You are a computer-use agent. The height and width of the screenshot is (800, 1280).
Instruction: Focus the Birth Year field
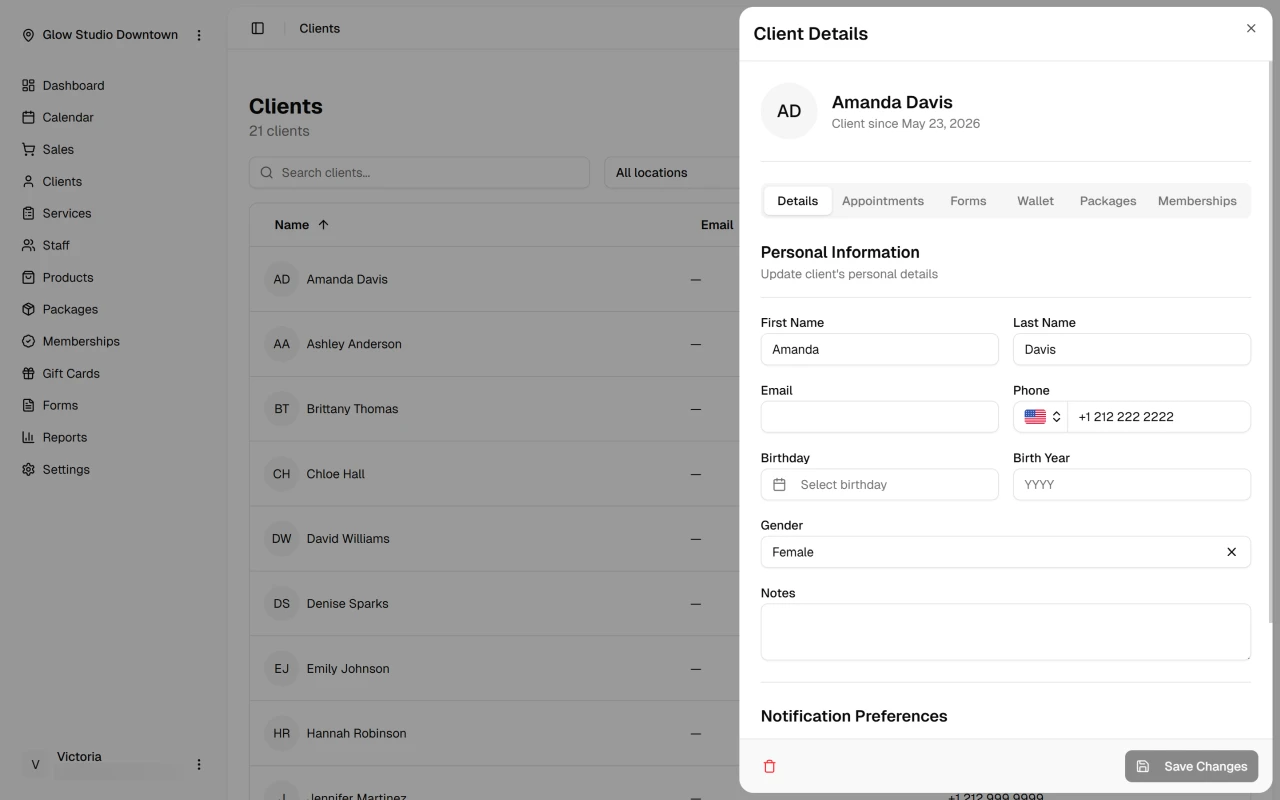coord(1132,485)
